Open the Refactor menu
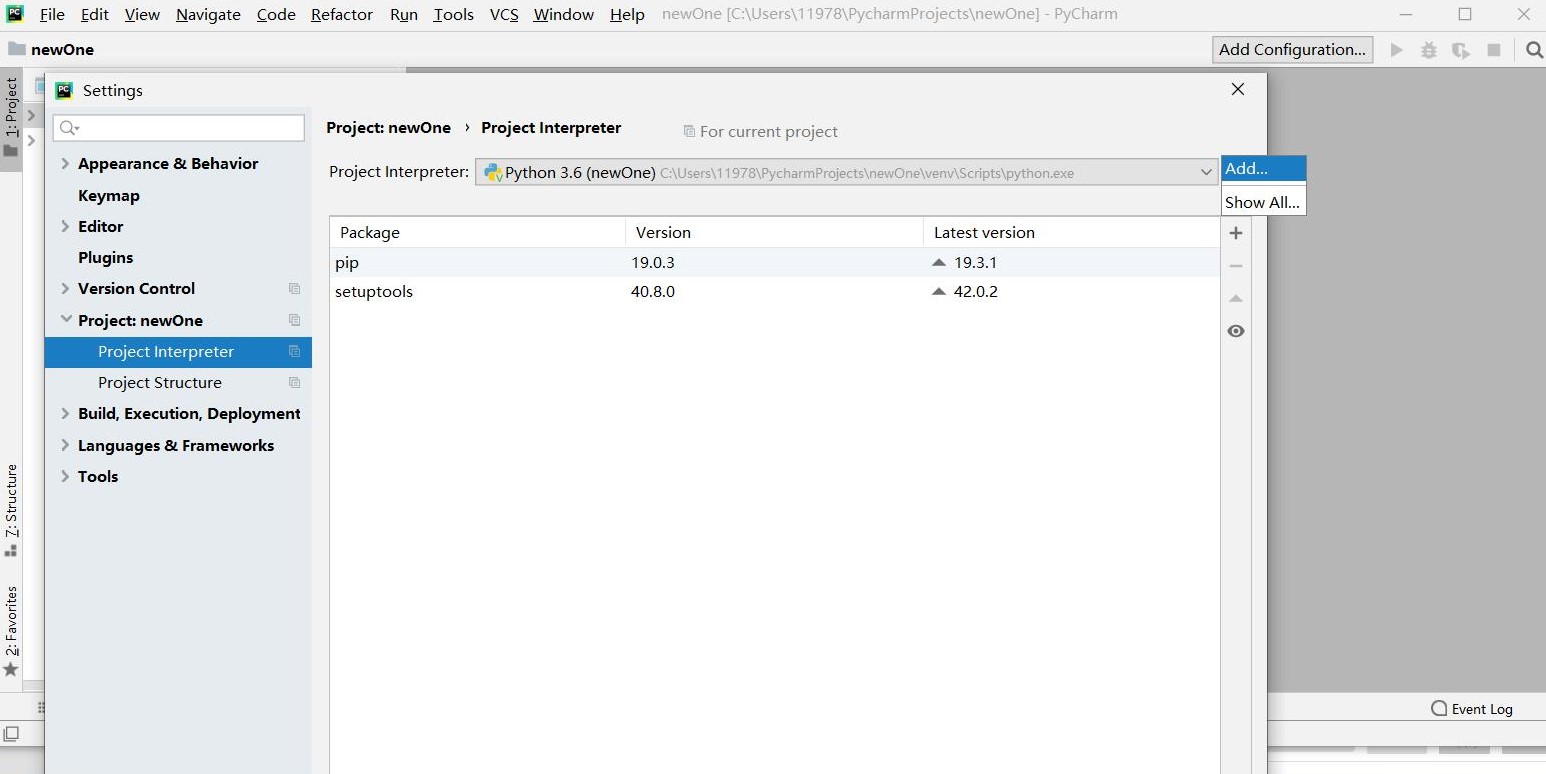Image resolution: width=1546 pixels, height=774 pixels. 342,15
